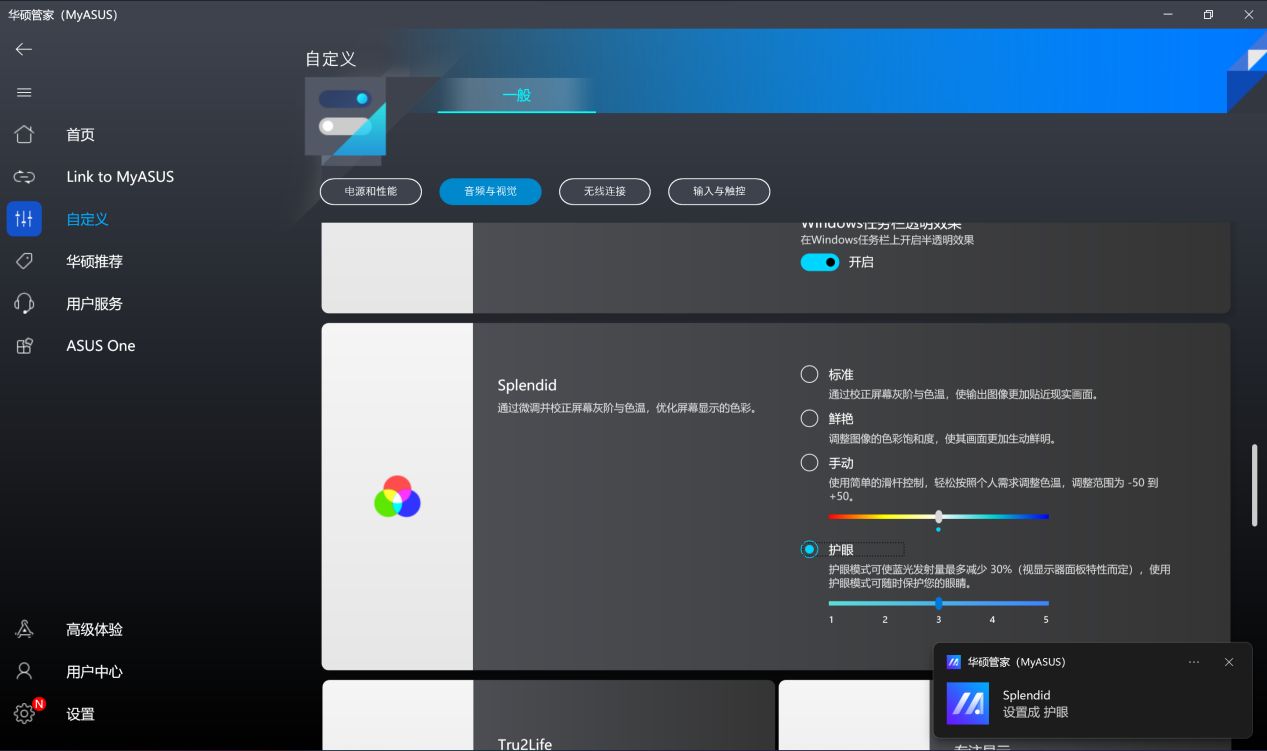Open 用户服务 headset icon
This screenshot has height=751, width=1267.
pyautogui.click(x=24, y=303)
